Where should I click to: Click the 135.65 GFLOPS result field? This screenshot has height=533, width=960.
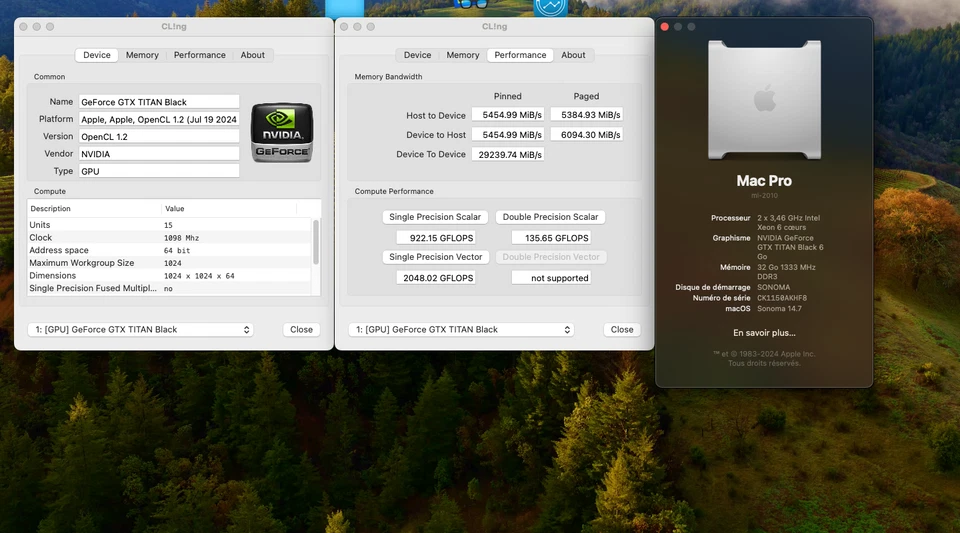pyautogui.click(x=552, y=237)
